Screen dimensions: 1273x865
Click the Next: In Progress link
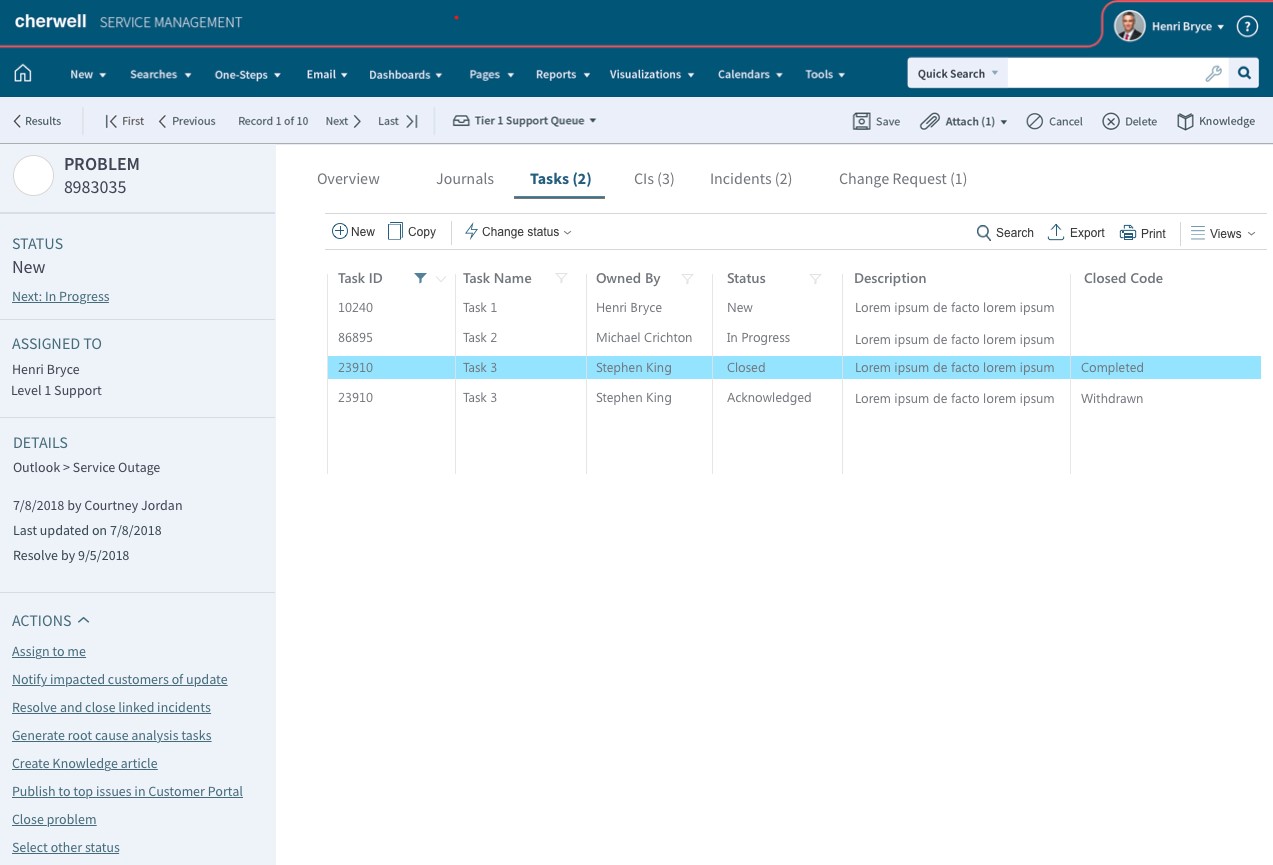pyautogui.click(x=60, y=296)
